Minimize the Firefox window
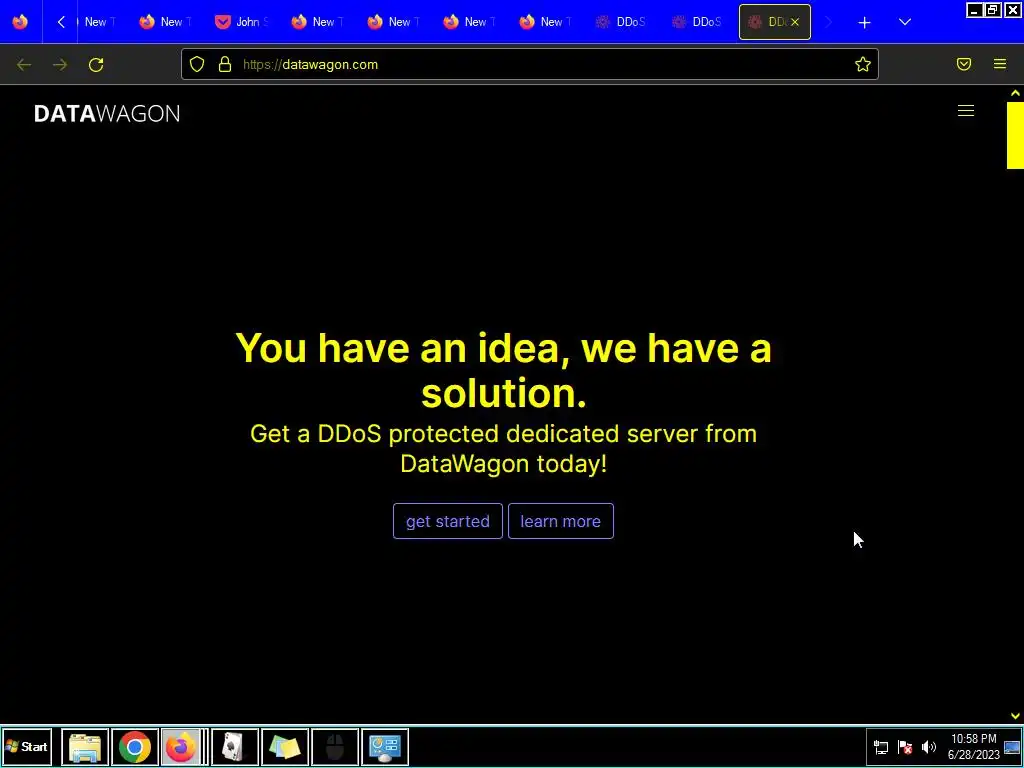 click(974, 10)
